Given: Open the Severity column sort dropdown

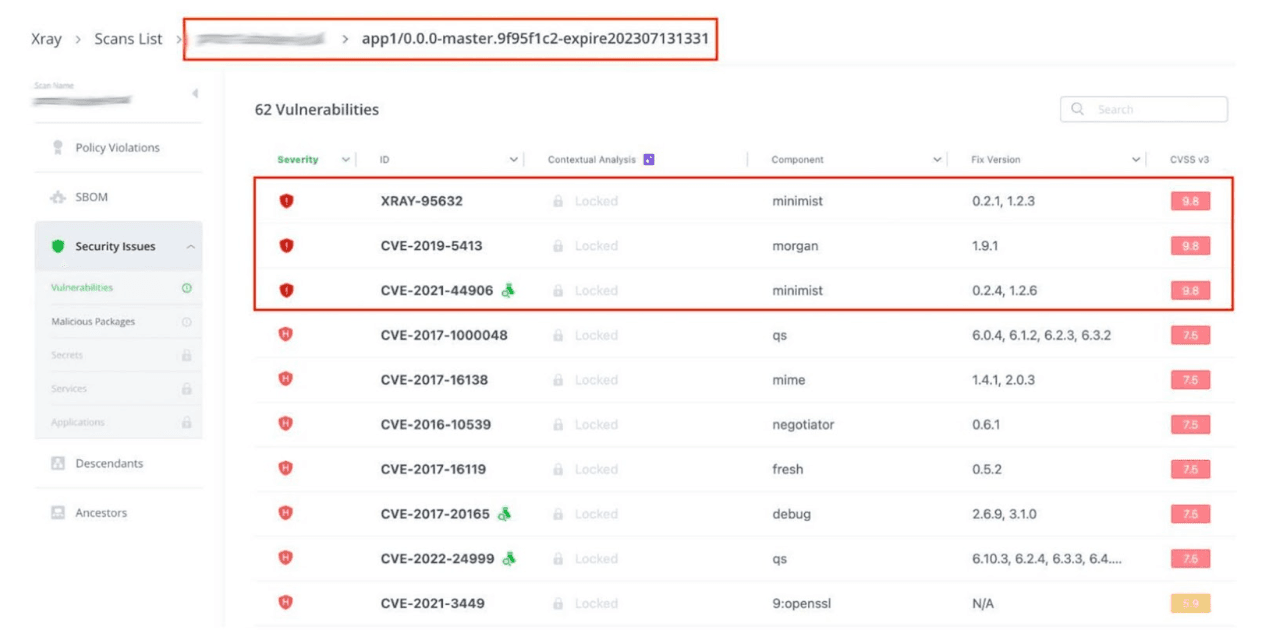Looking at the screenshot, I should [x=346, y=160].
